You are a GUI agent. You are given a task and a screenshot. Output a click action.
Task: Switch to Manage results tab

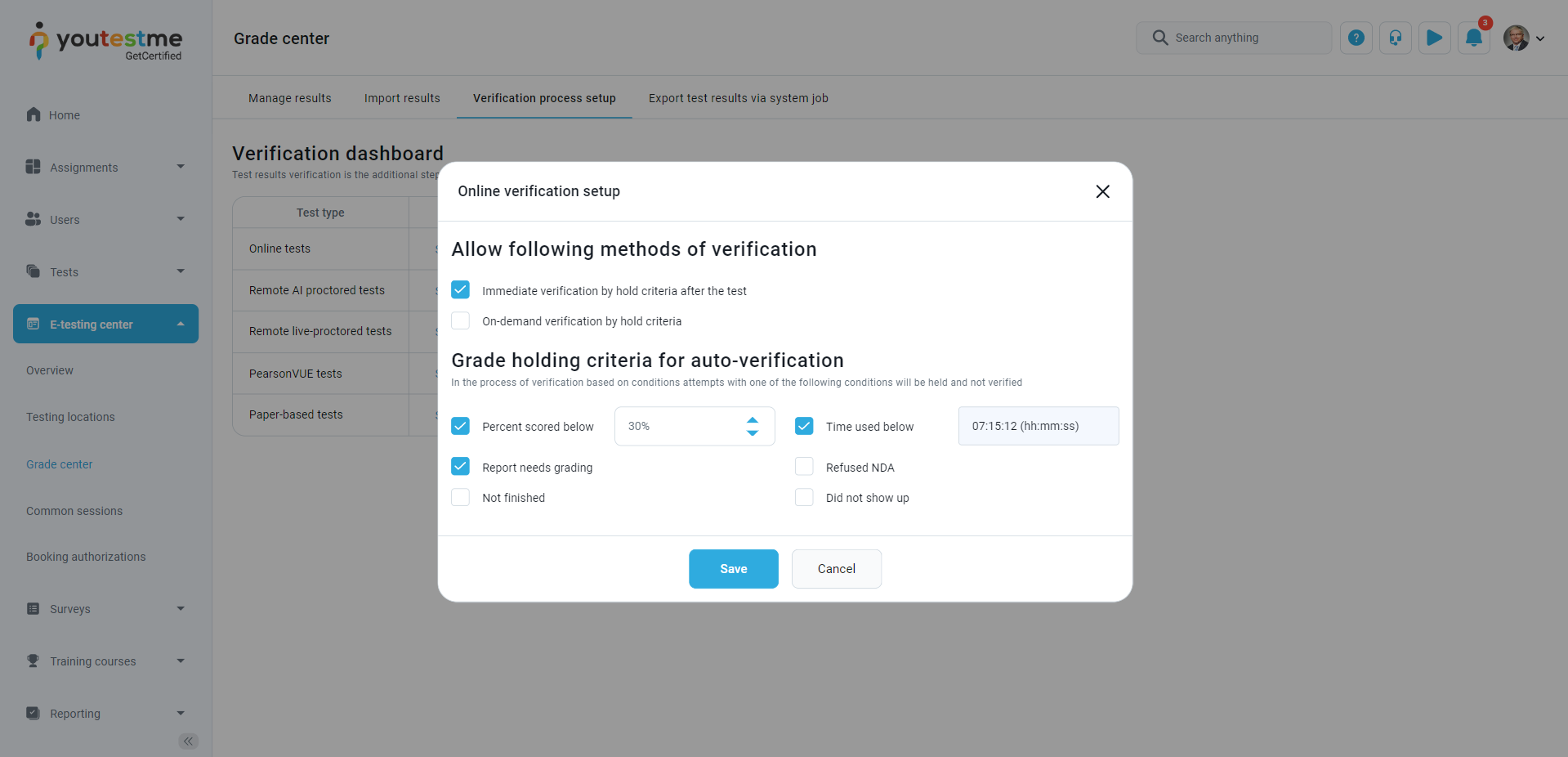(x=289, y=98)
